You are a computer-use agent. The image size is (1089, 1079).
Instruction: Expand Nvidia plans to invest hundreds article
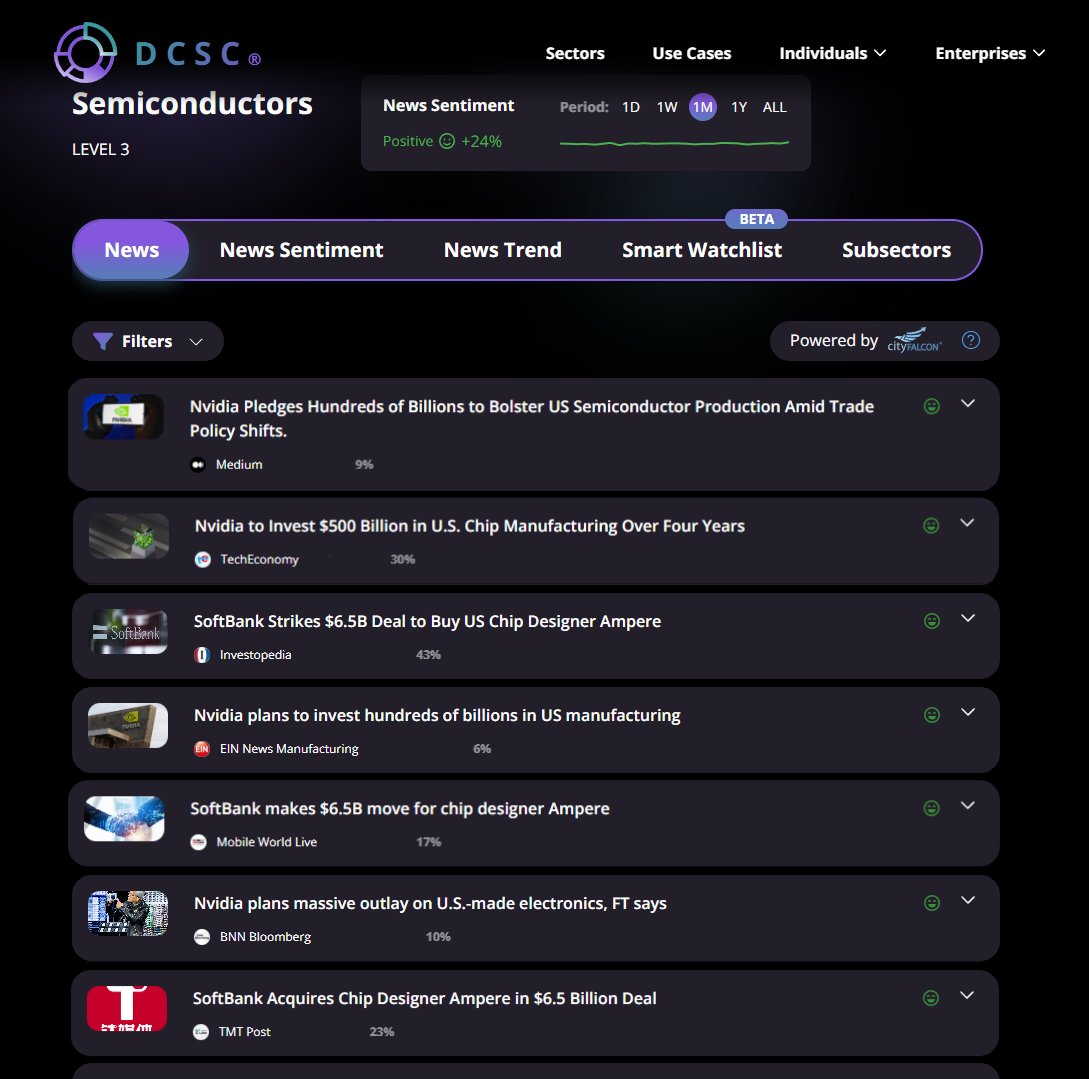(967, 712)
